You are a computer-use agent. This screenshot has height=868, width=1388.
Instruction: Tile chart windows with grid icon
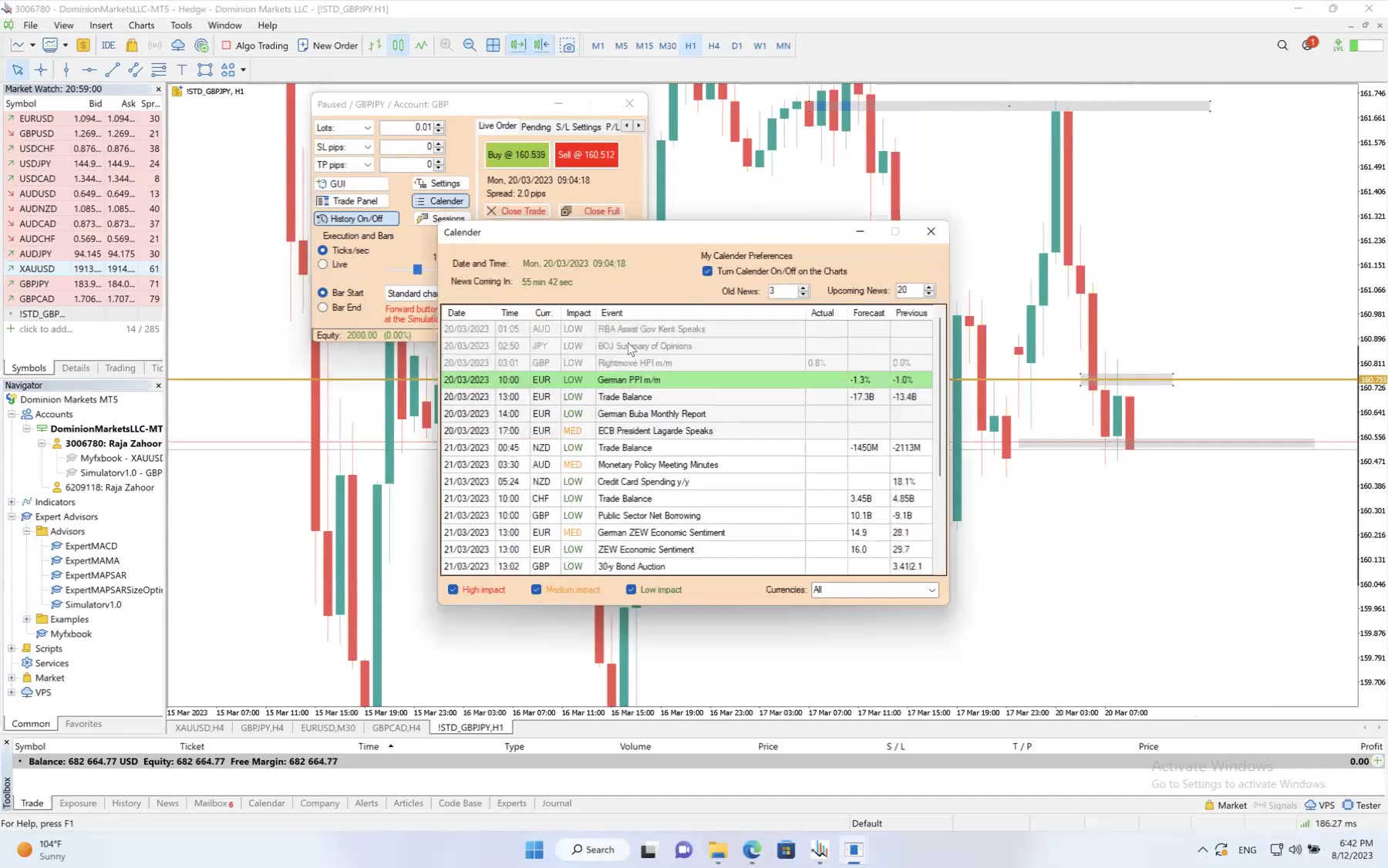(x=494, y=45)
